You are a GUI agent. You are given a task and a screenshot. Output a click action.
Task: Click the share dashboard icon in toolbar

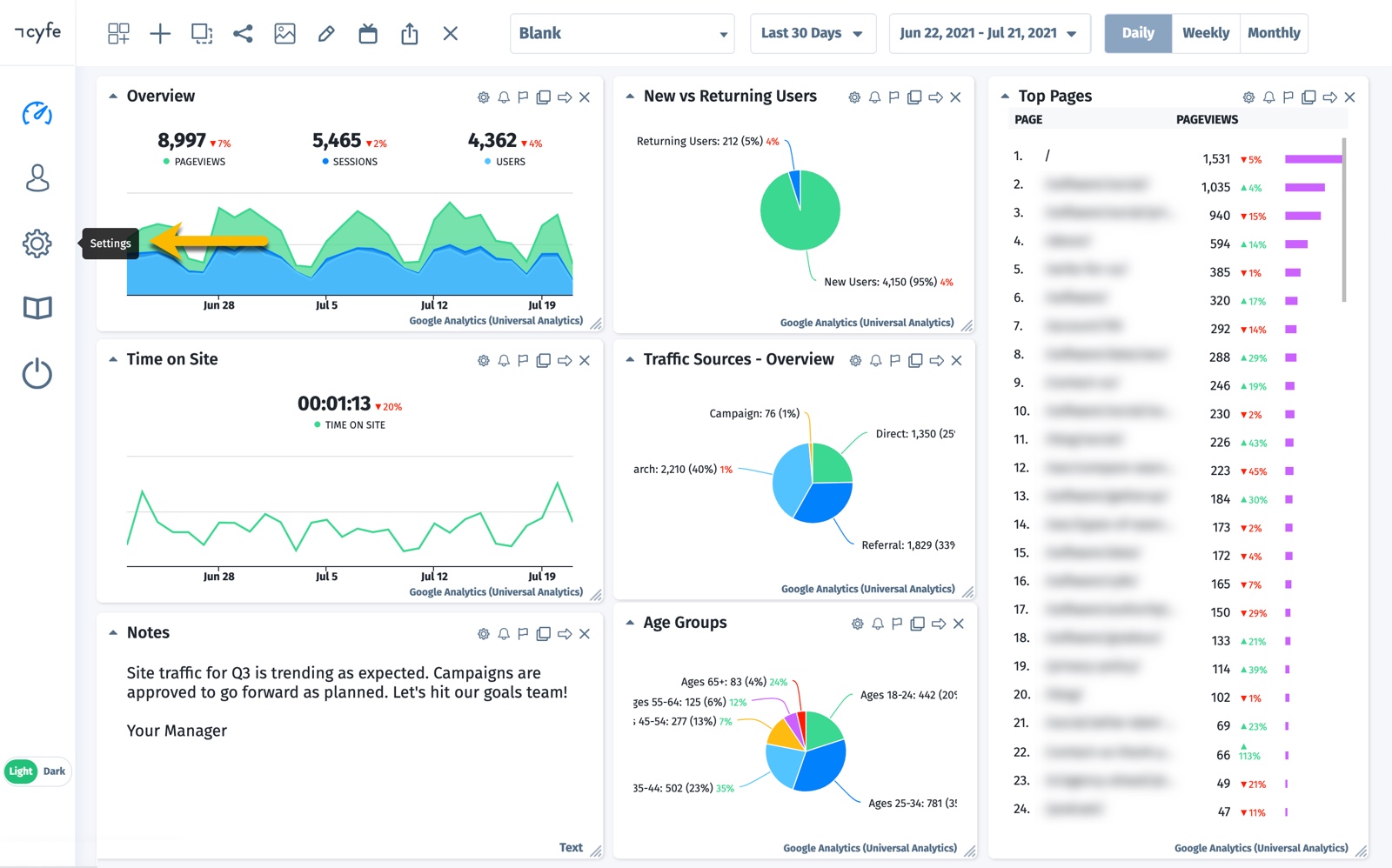(243, 34)
